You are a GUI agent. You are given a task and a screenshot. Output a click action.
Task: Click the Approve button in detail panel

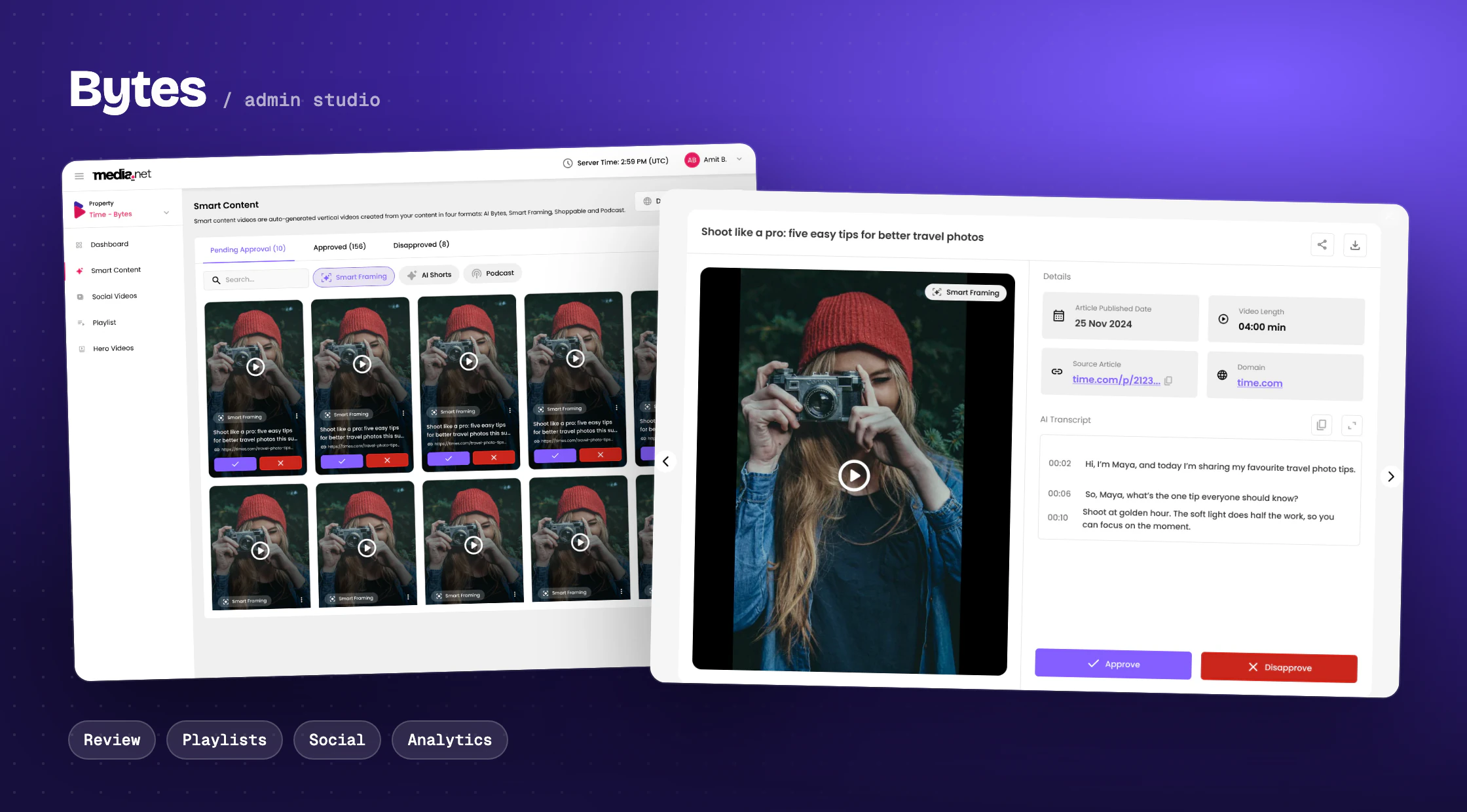point(1113,664)
